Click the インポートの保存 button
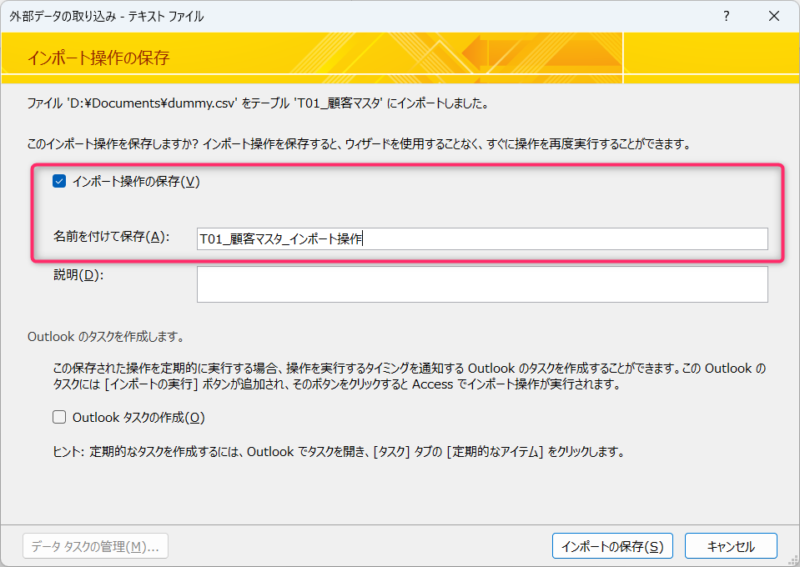Viewport: 800px width, 567px height. point(612,547)
